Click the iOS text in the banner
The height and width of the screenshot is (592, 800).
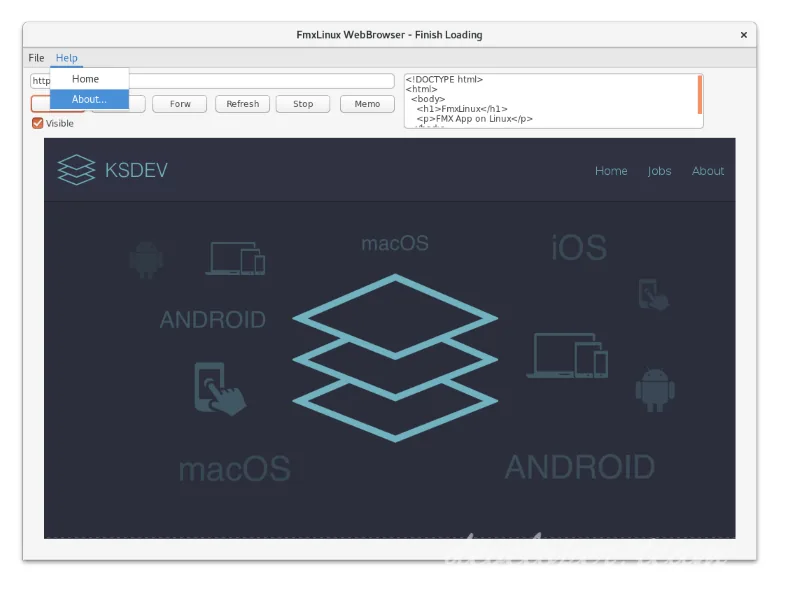coord(579,248)
